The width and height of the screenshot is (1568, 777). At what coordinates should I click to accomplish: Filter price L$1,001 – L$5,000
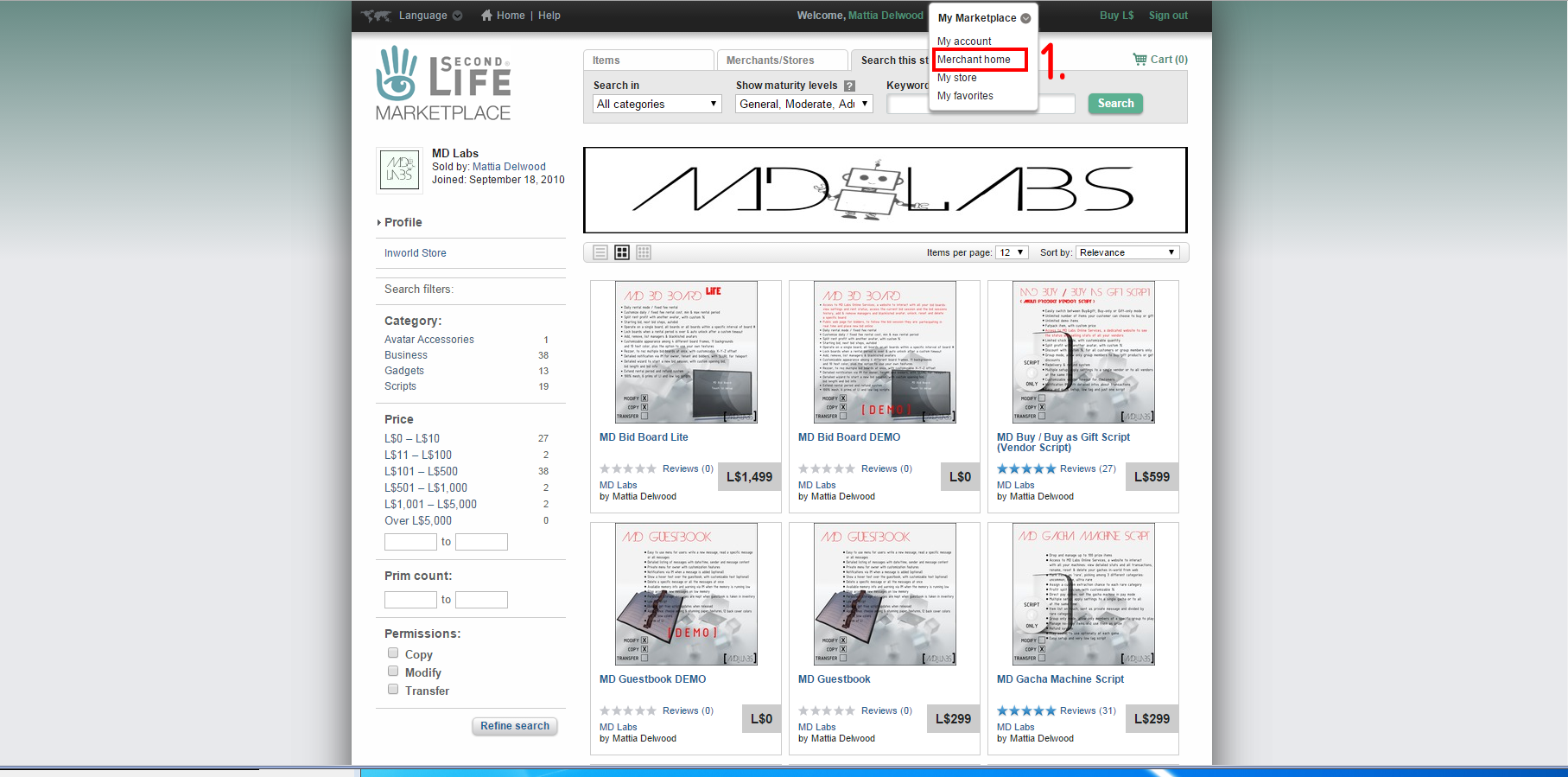(x=430, y=504)
